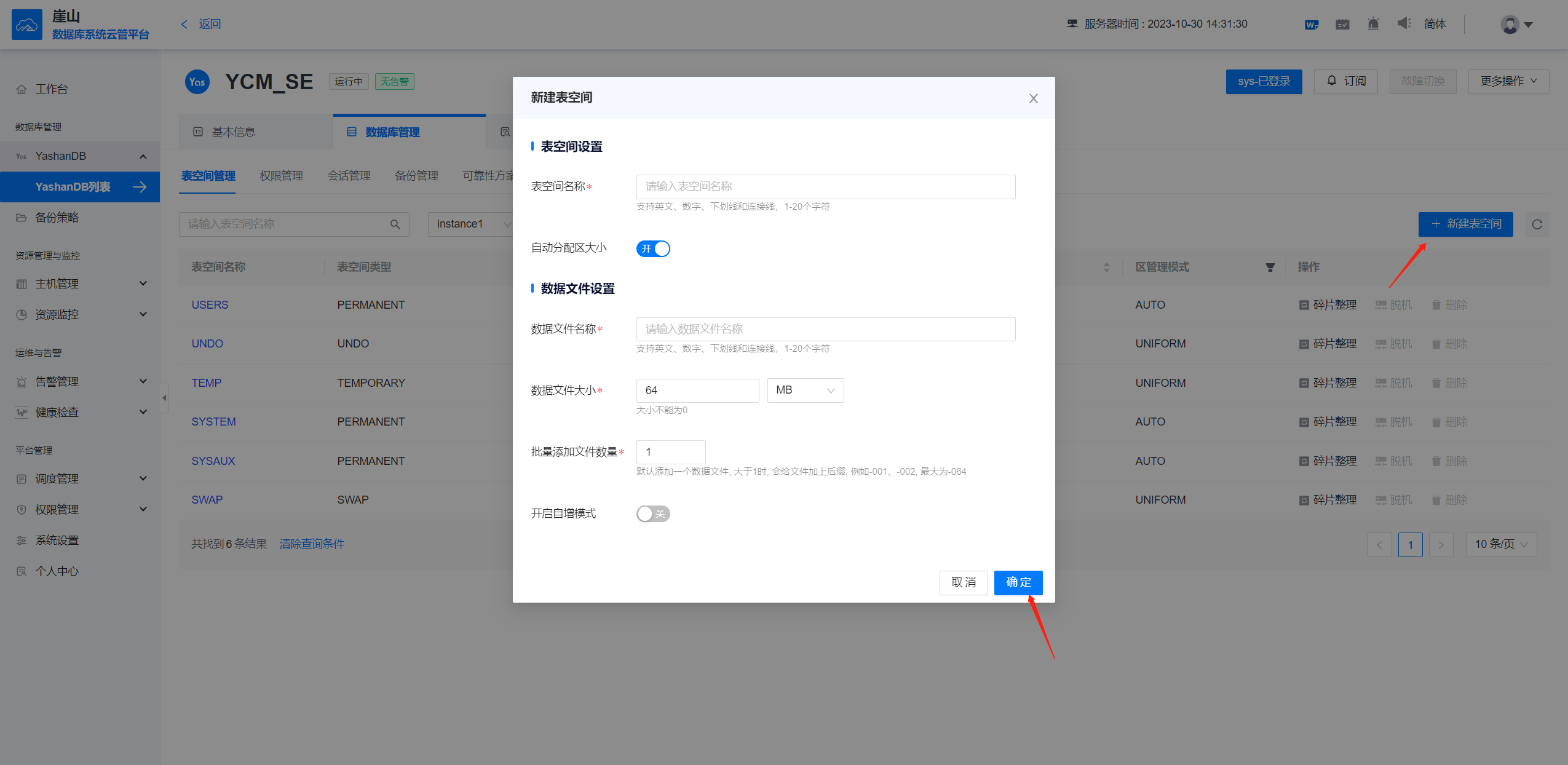Toggle off 自动分配区大小 switch
Screen dimensions: 1568x765
pyautogui.click(x=653, y=248)
